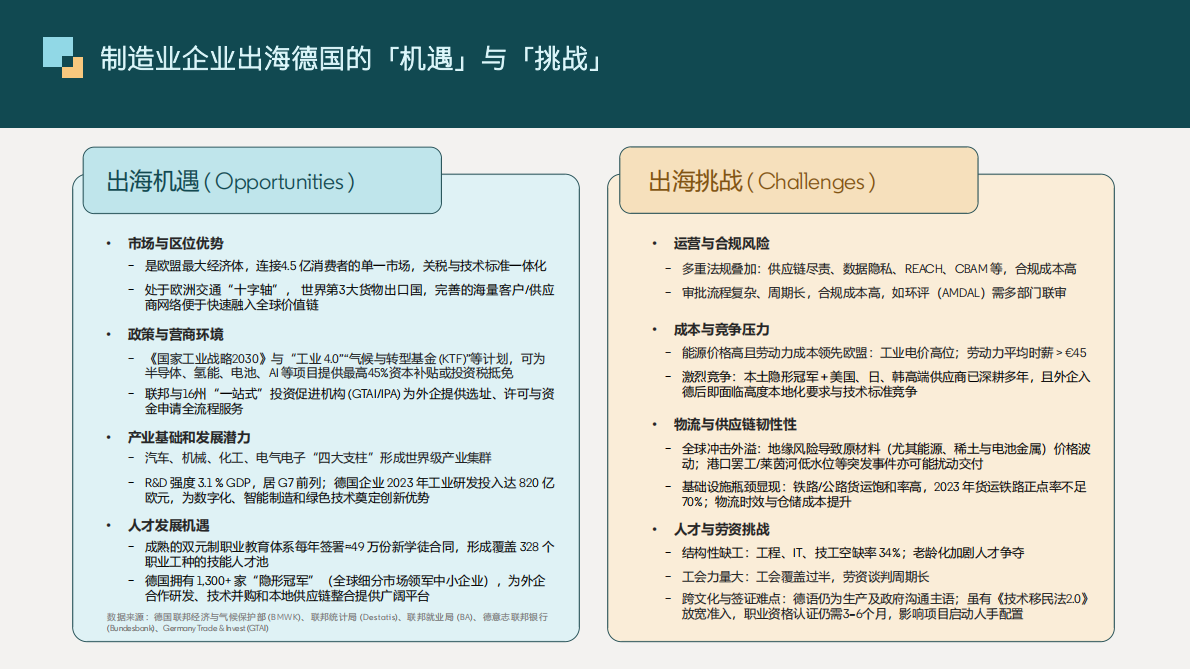
Task: Click the text R&D 强度 3.1 % GDP
Action: click(x=350, y=490)
